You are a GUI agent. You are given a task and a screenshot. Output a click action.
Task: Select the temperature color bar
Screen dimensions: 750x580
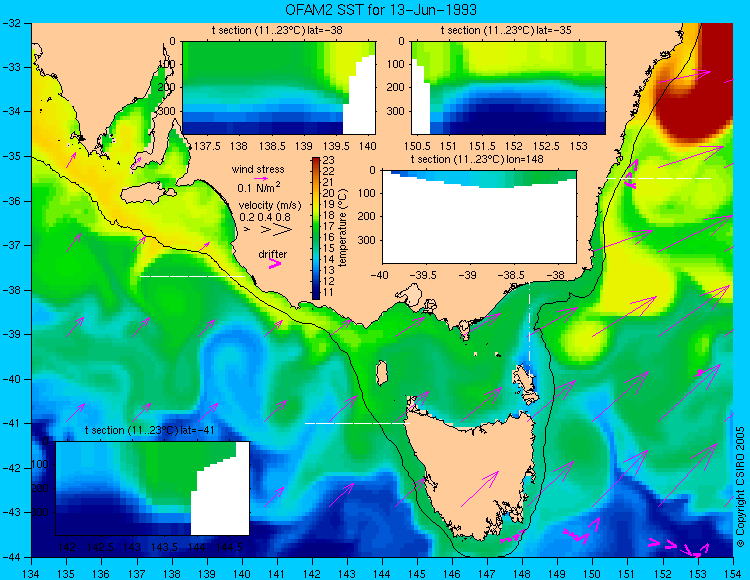point(316,228)
